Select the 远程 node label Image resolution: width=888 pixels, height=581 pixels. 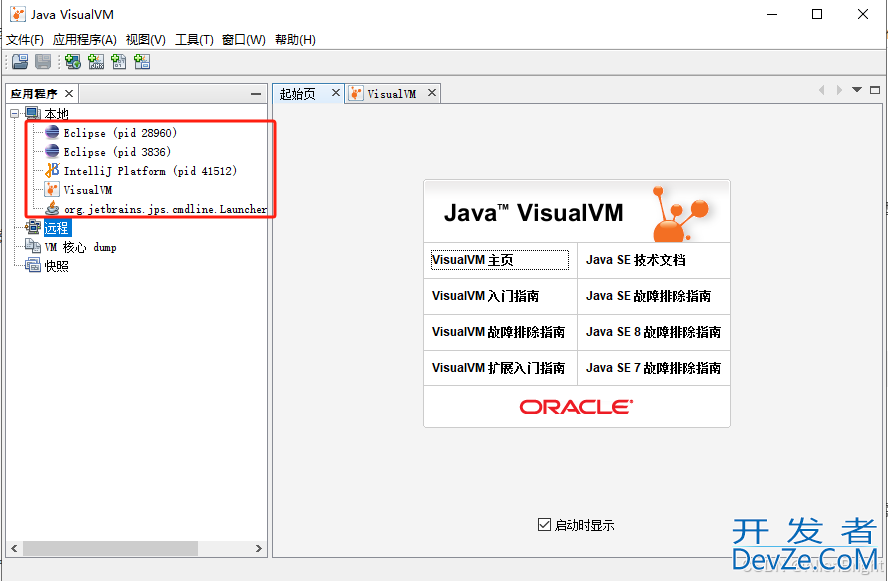tap(57, 228)
